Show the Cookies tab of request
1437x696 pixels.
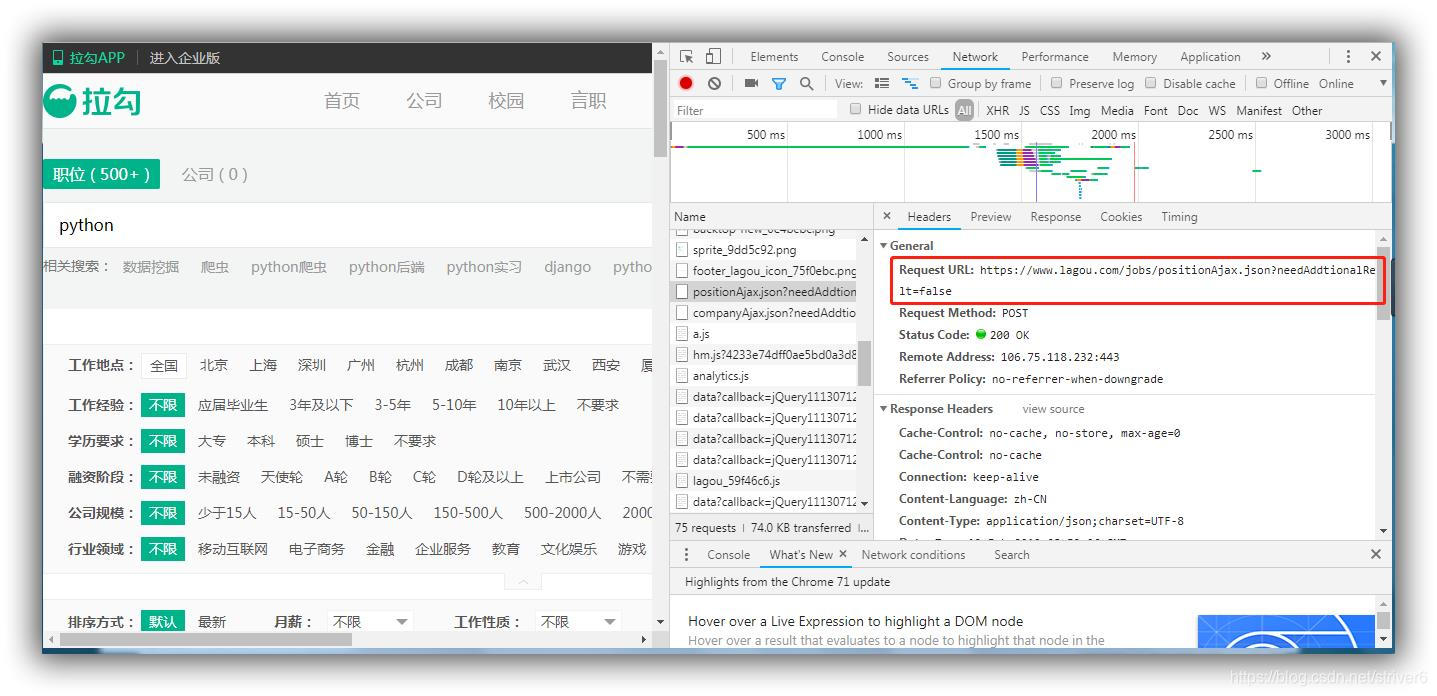click(x=1121, y=217)
